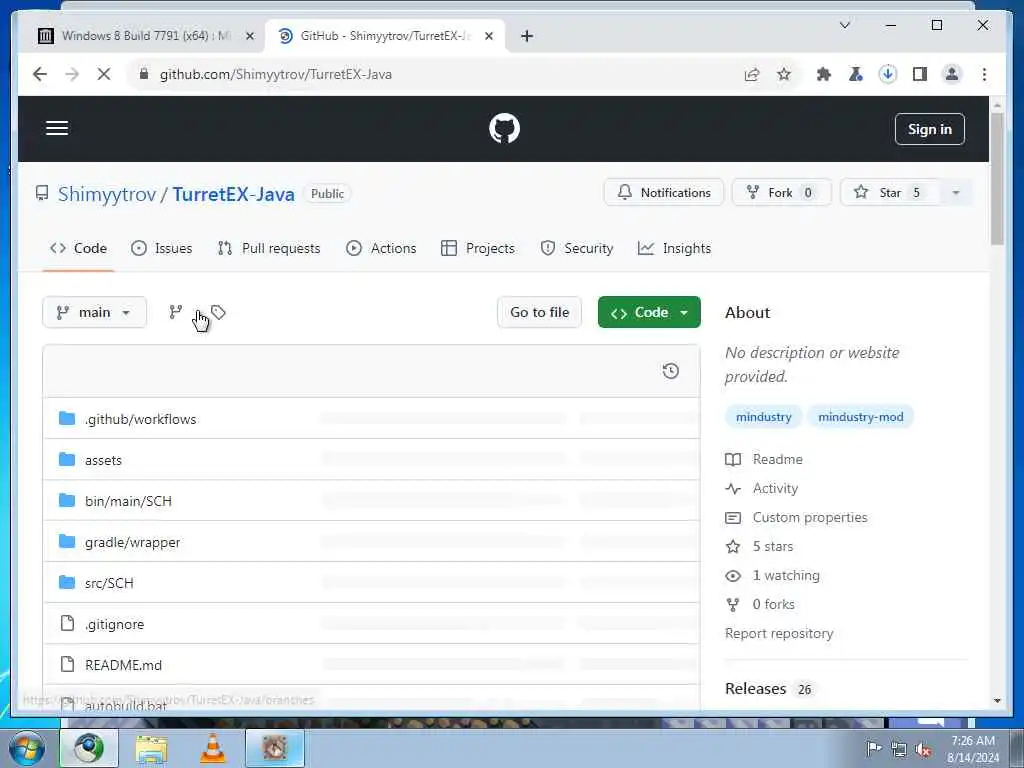Open the gradle/wrapper folder

tap(133, 542)
